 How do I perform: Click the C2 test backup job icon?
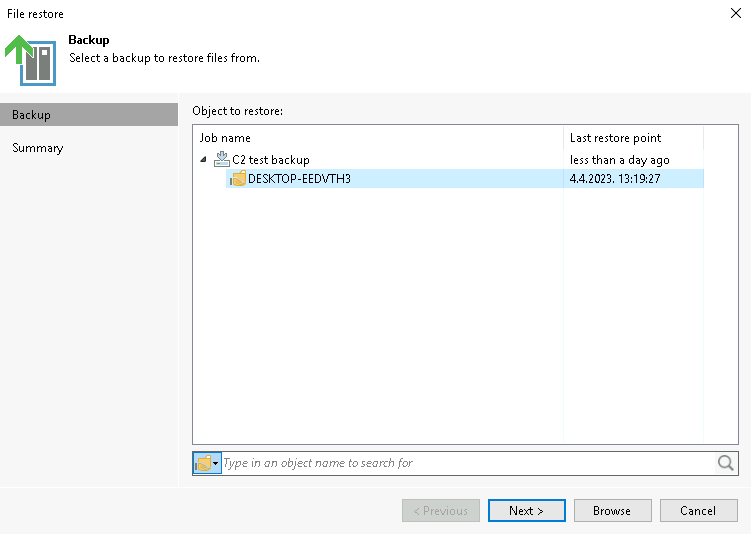[x=222, y=159]
